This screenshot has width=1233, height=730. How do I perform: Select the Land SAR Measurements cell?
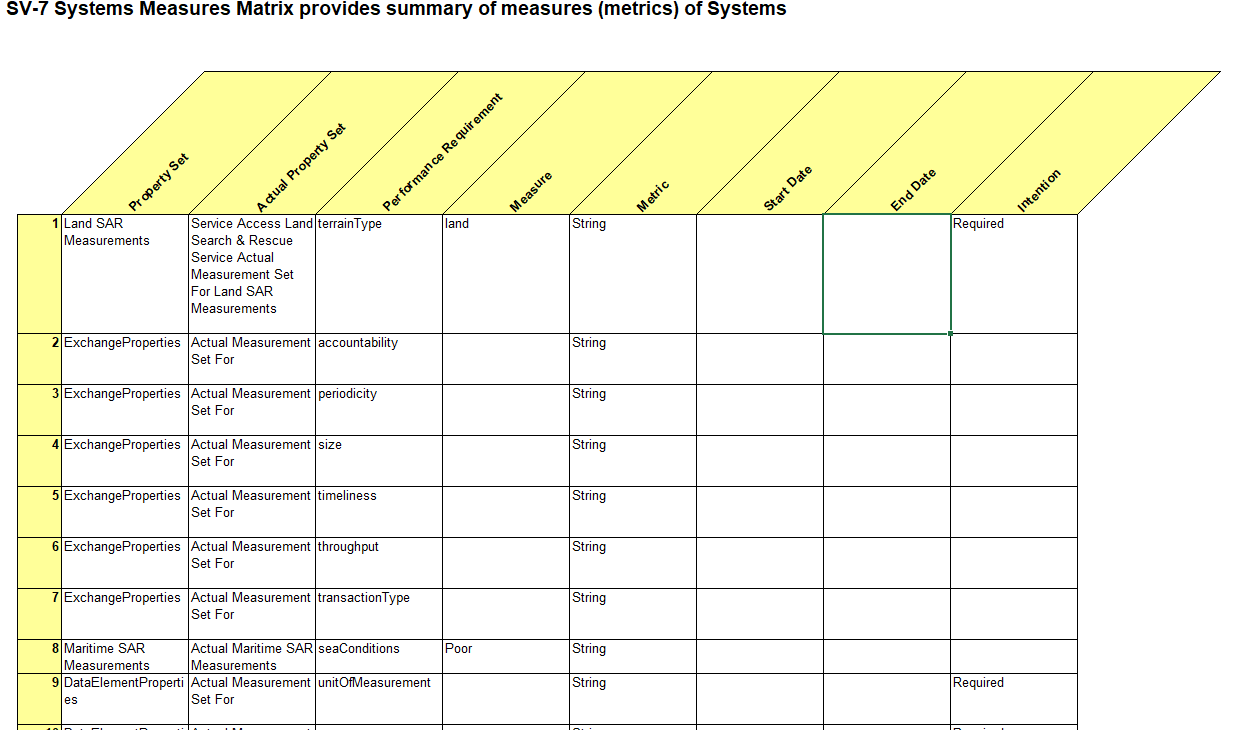pyautogui.click(x=126, y=274)
